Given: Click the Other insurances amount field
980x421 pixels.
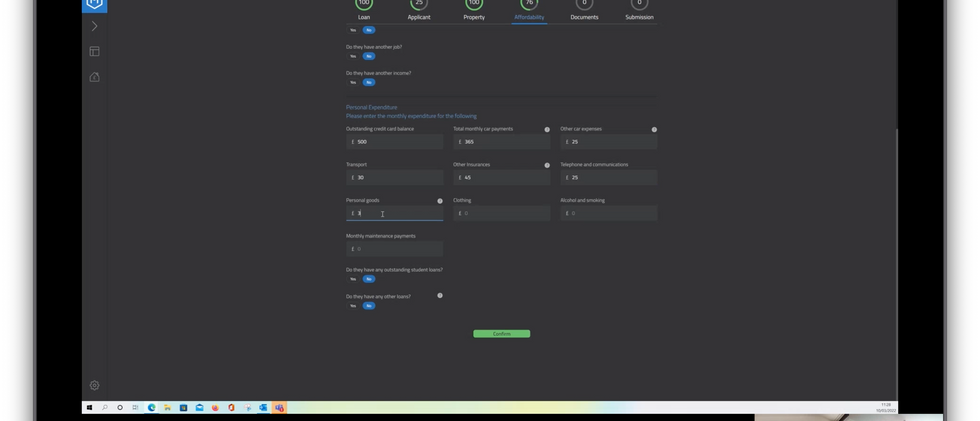Looking at the screenshot, I should click(502, 177).
